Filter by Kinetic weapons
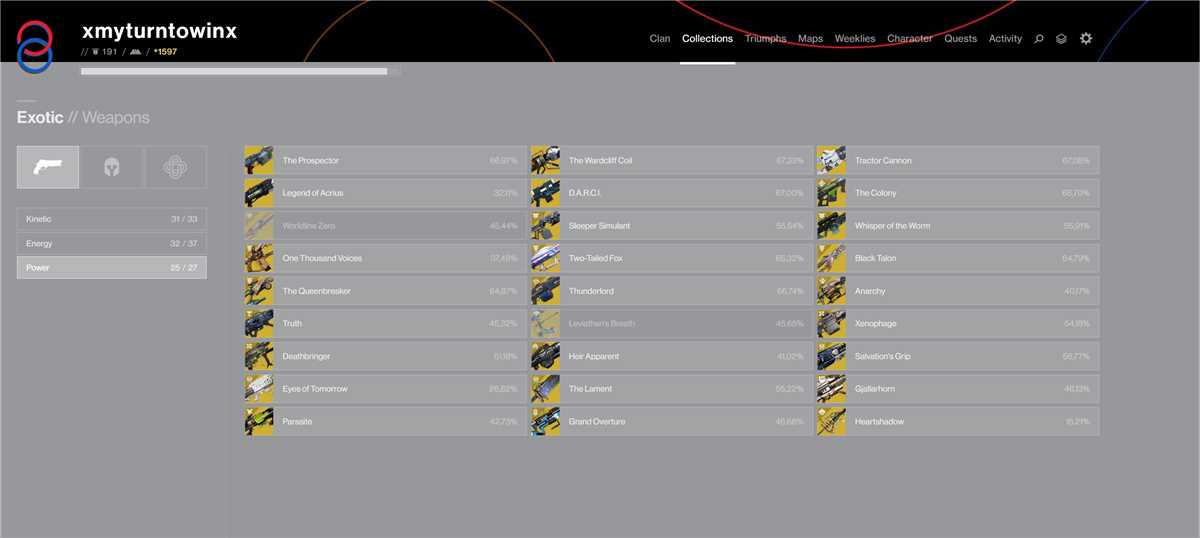 [x=112, y=219]
